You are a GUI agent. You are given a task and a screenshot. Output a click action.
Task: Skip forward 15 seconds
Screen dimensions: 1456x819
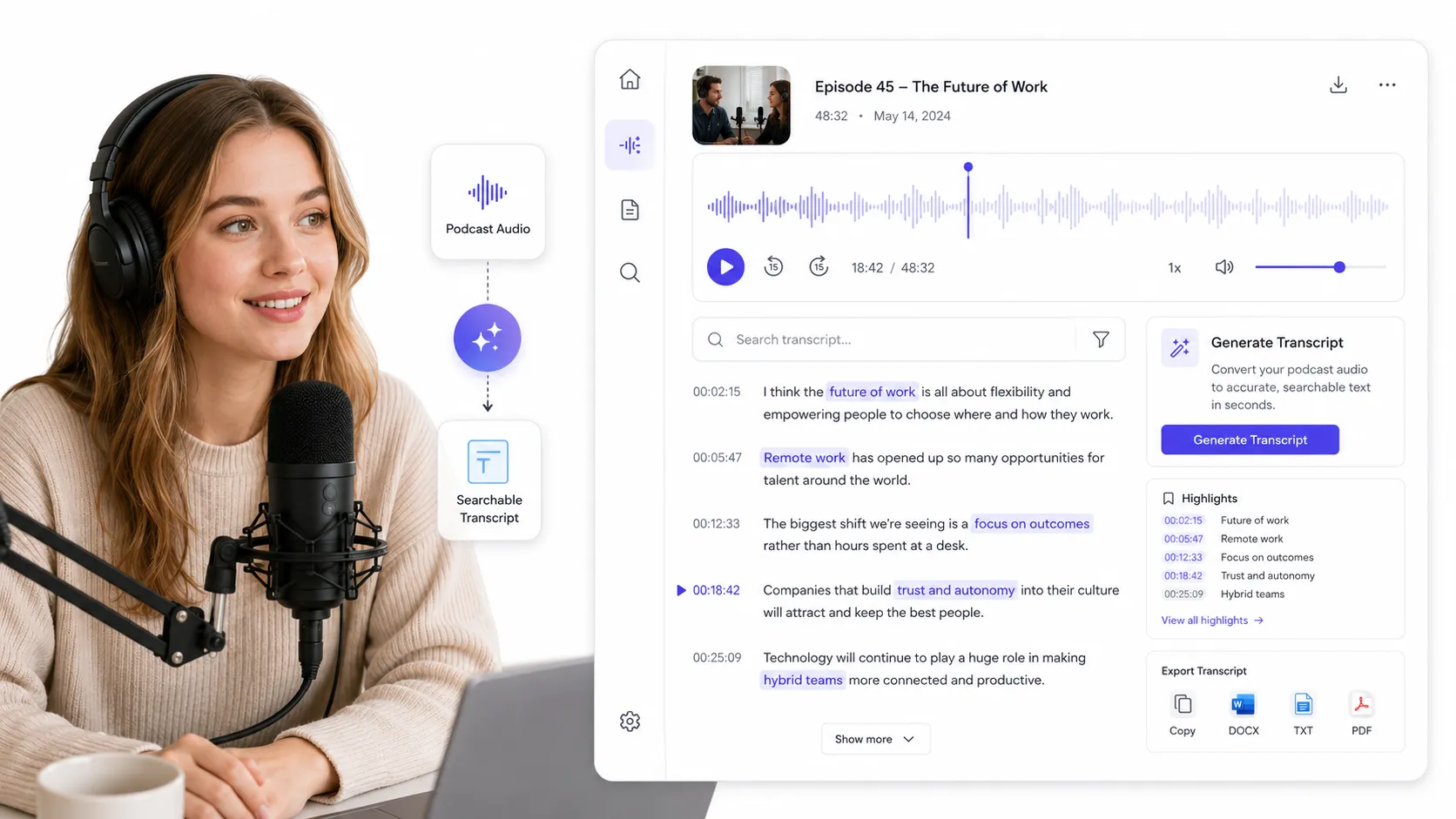pyautogui.click(x=819, y=267)
